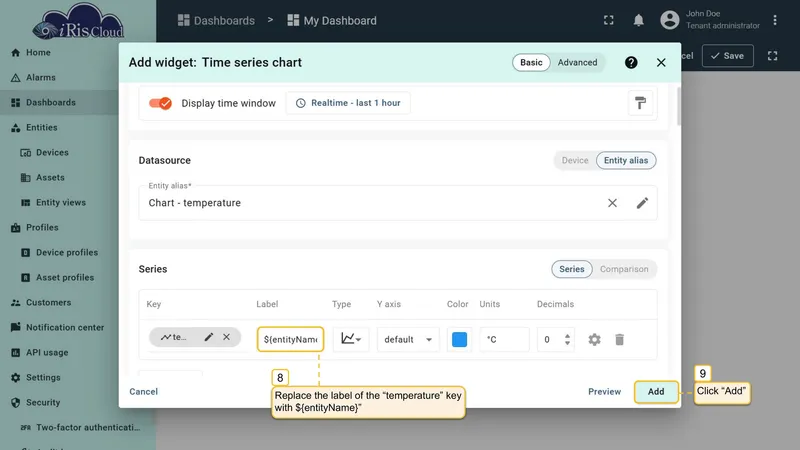Image resolution: width=800 pixels, height=450 pixels.
Task: Open the Y axis default dropdown
Action: pyautogui.click(x=408, y=339)
